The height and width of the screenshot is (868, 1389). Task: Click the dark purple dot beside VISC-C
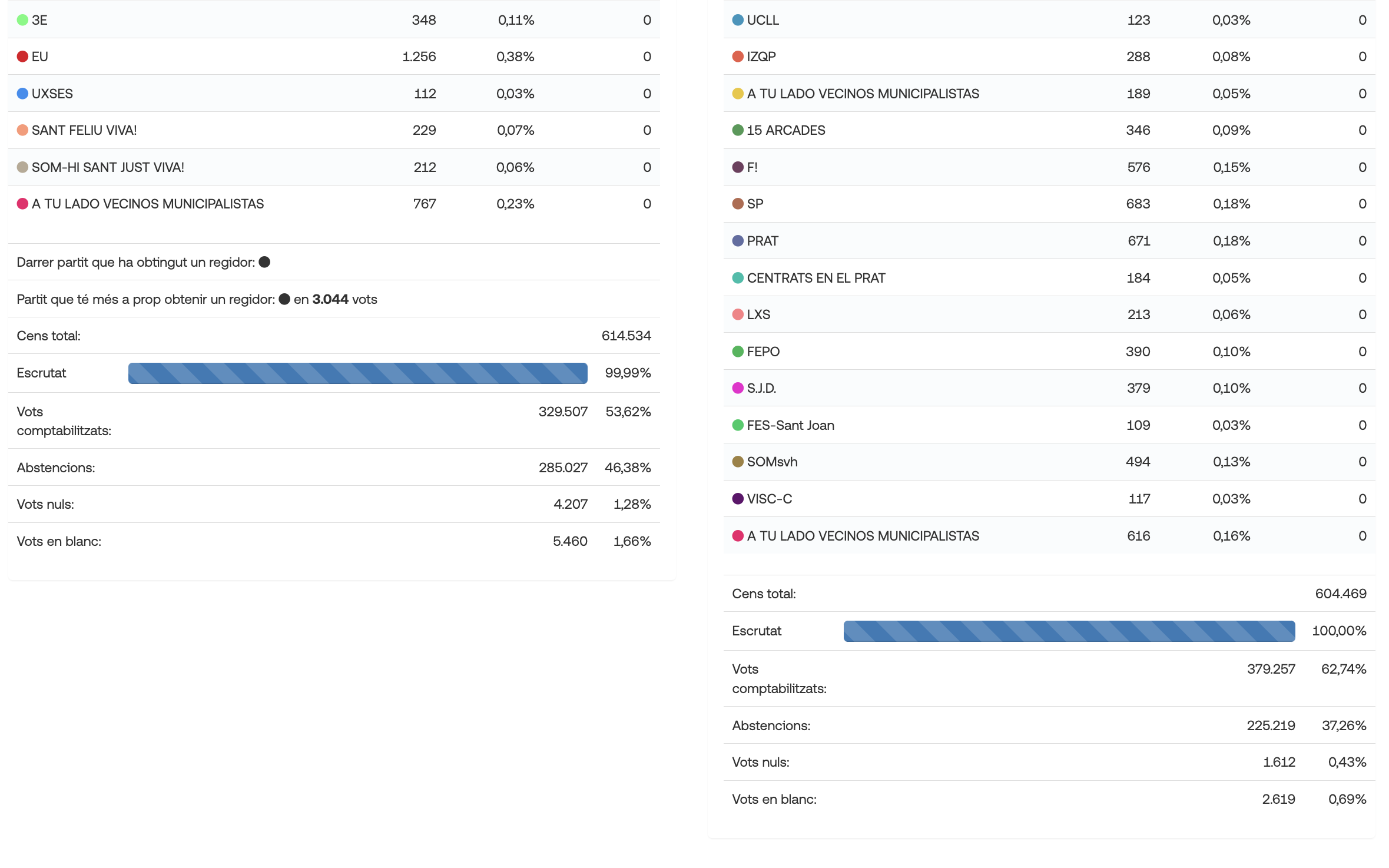(x=738, y=499)
